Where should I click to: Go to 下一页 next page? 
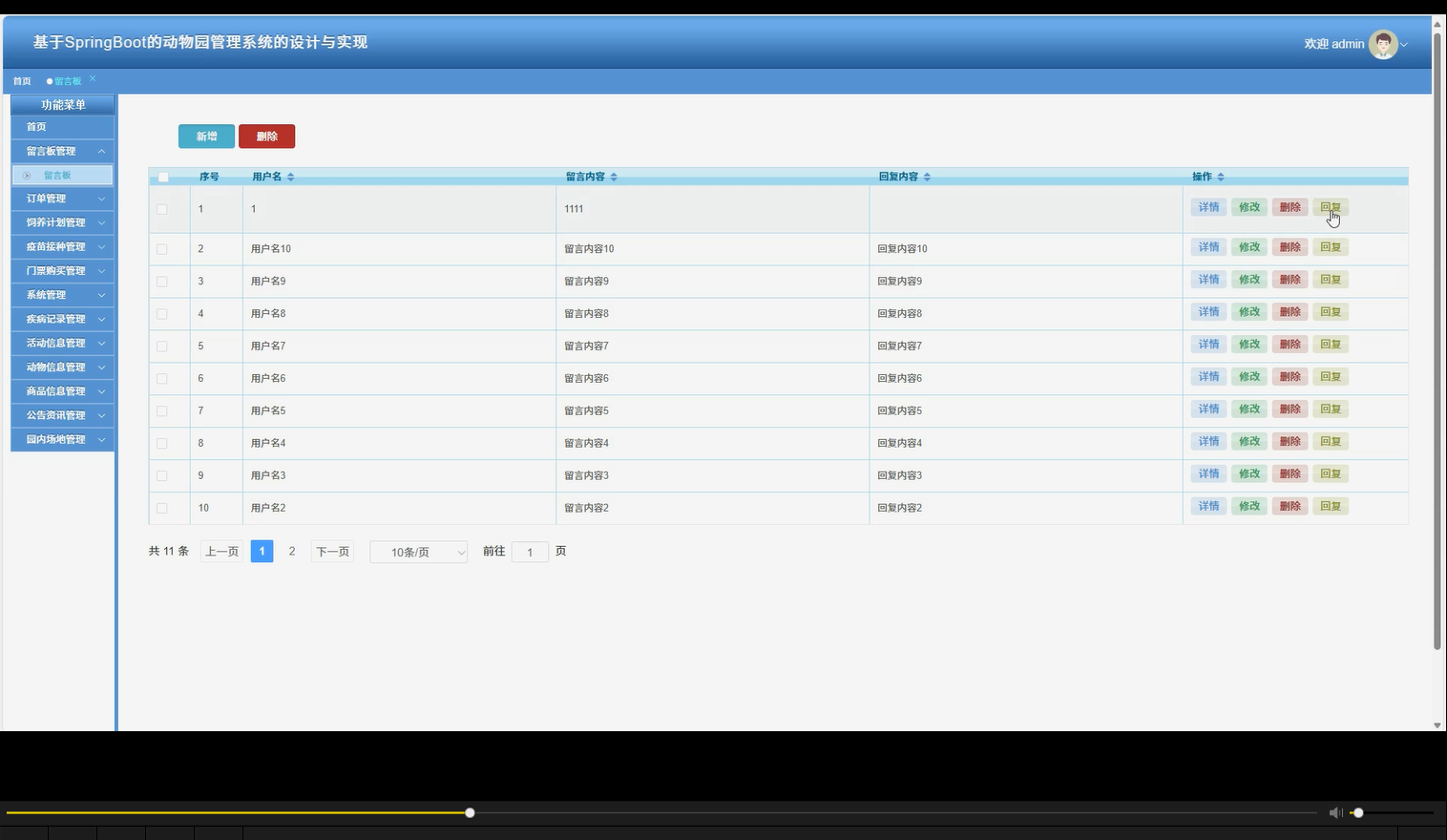[x=332, y=552]
